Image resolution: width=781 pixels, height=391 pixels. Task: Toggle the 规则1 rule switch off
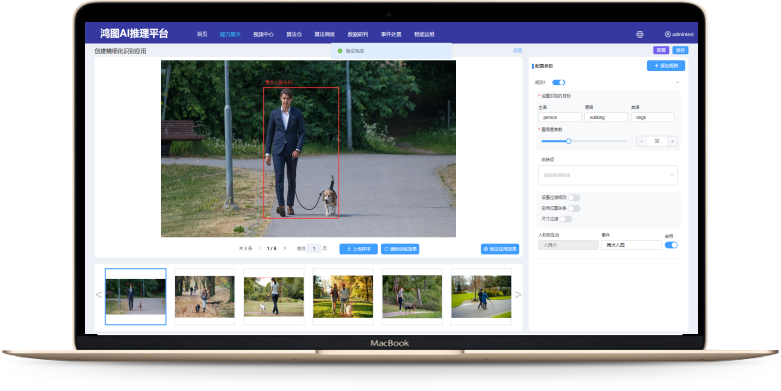point(558,82)
